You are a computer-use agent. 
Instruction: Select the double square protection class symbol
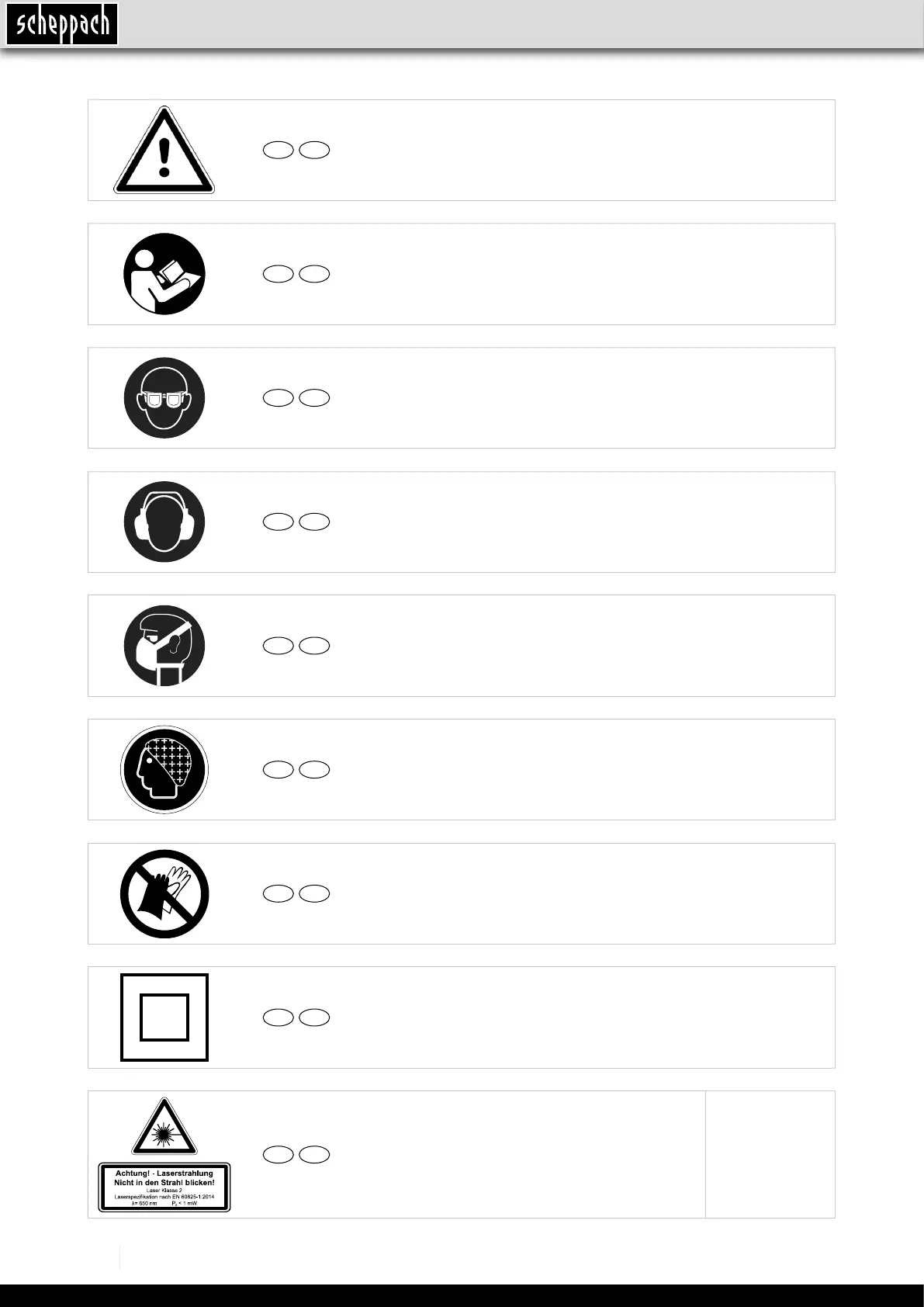tap(164, 1018)
